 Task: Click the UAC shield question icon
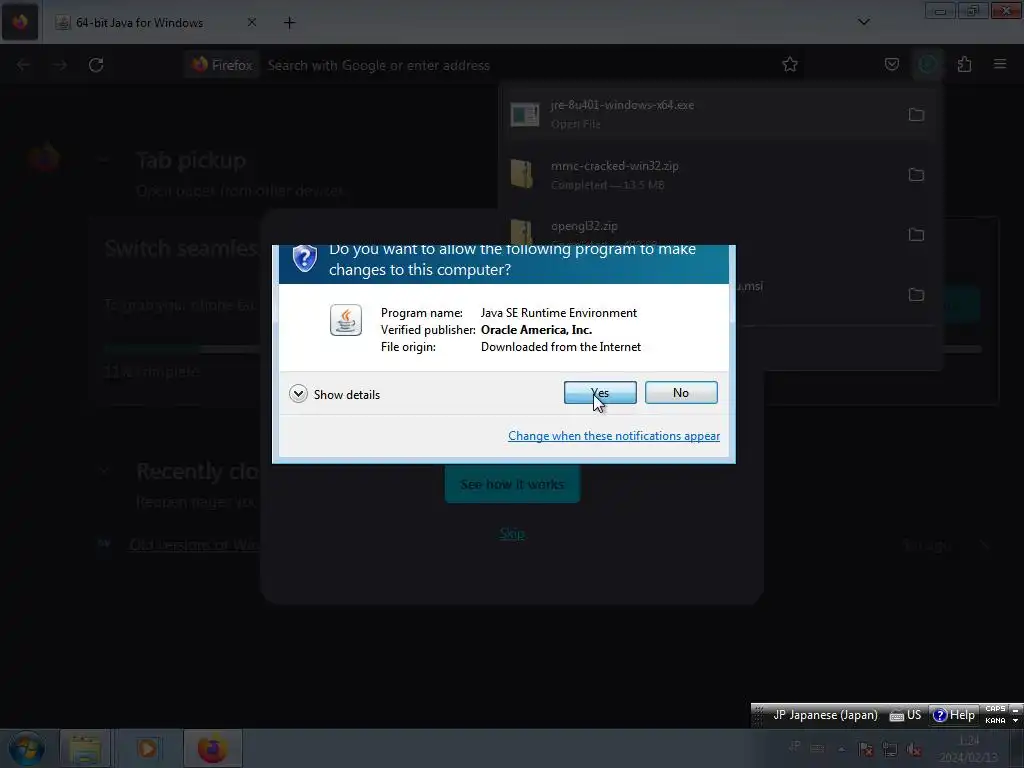[304, 259]
